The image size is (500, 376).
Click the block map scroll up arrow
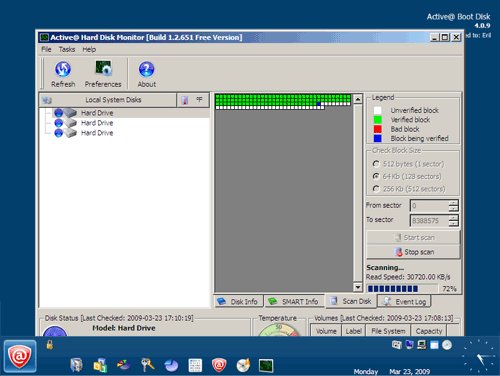[358, 99]
